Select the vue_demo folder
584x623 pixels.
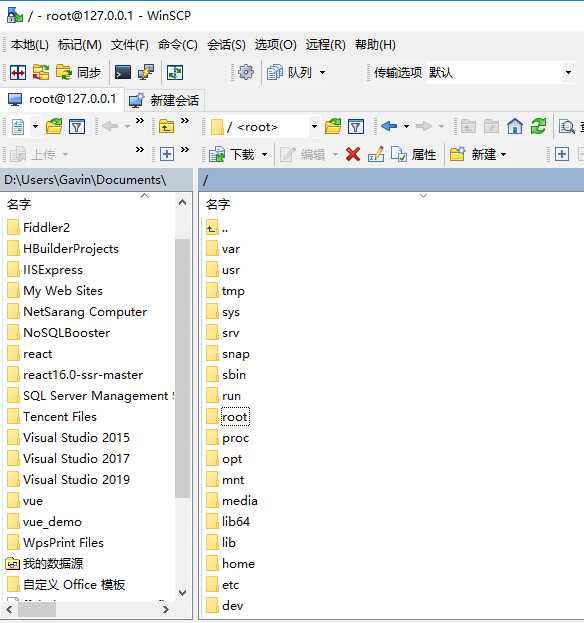click(44, 522)
